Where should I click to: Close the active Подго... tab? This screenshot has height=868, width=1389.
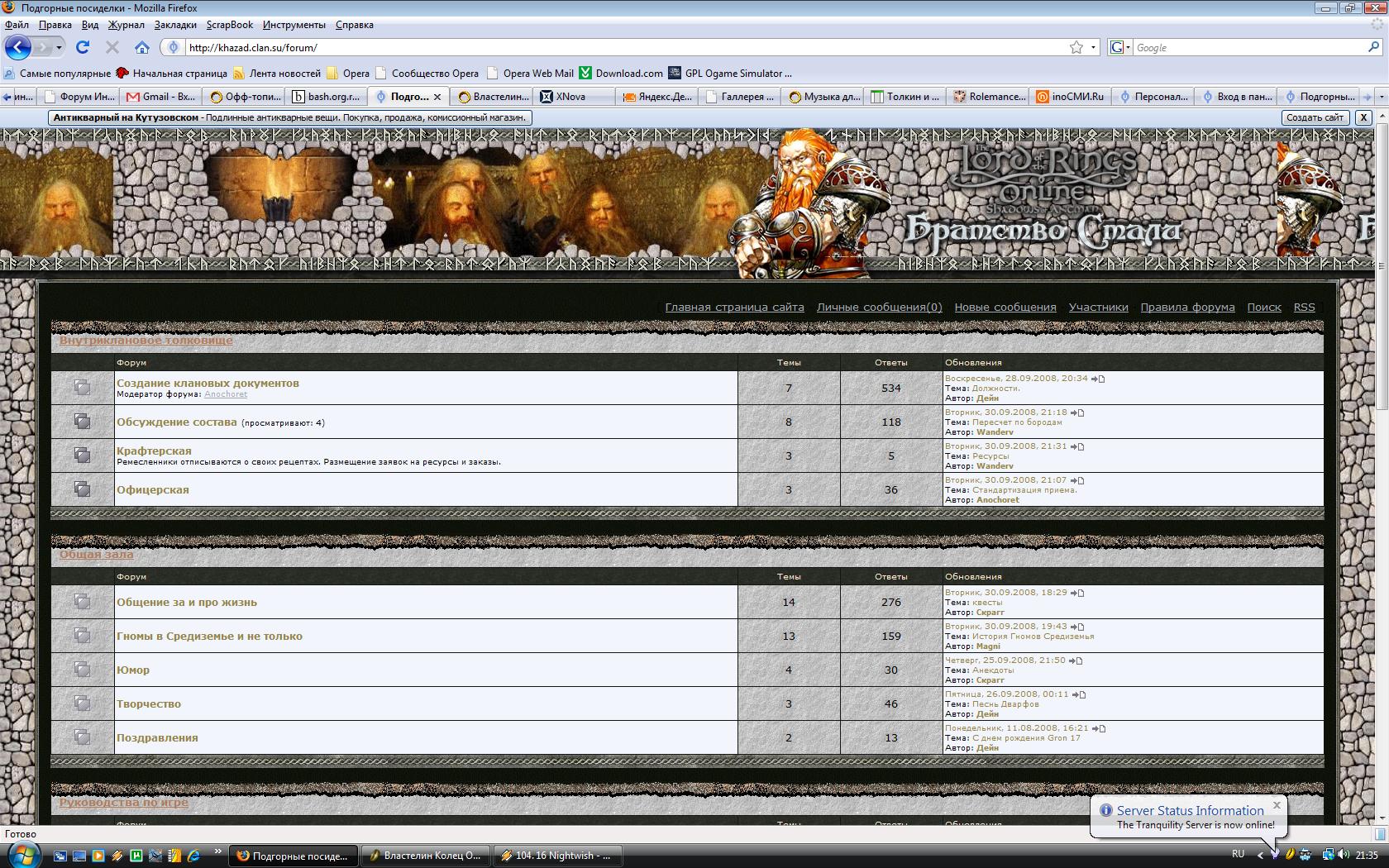point(438,97)
